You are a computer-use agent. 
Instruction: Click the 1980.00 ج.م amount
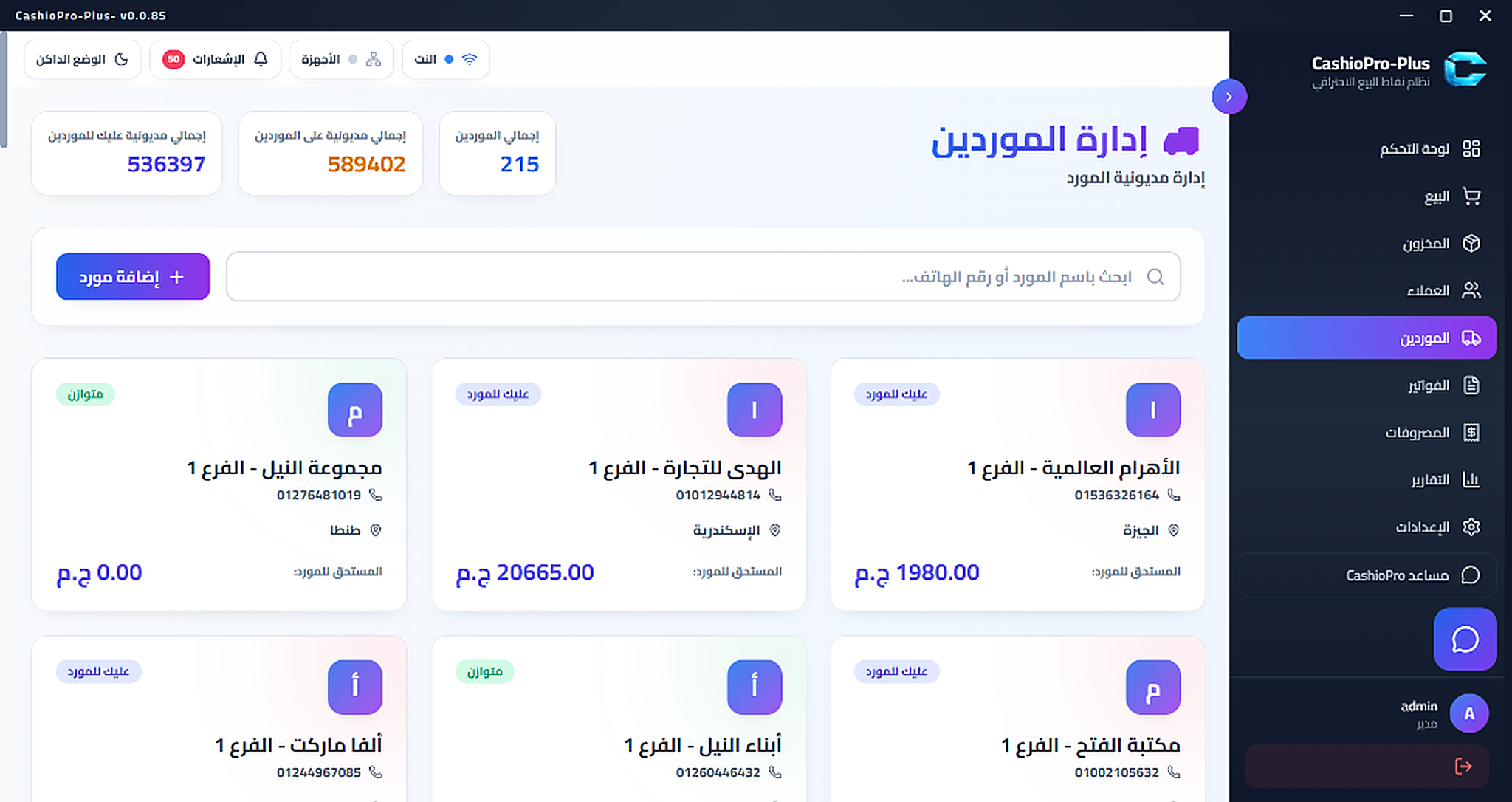point(917,573)
